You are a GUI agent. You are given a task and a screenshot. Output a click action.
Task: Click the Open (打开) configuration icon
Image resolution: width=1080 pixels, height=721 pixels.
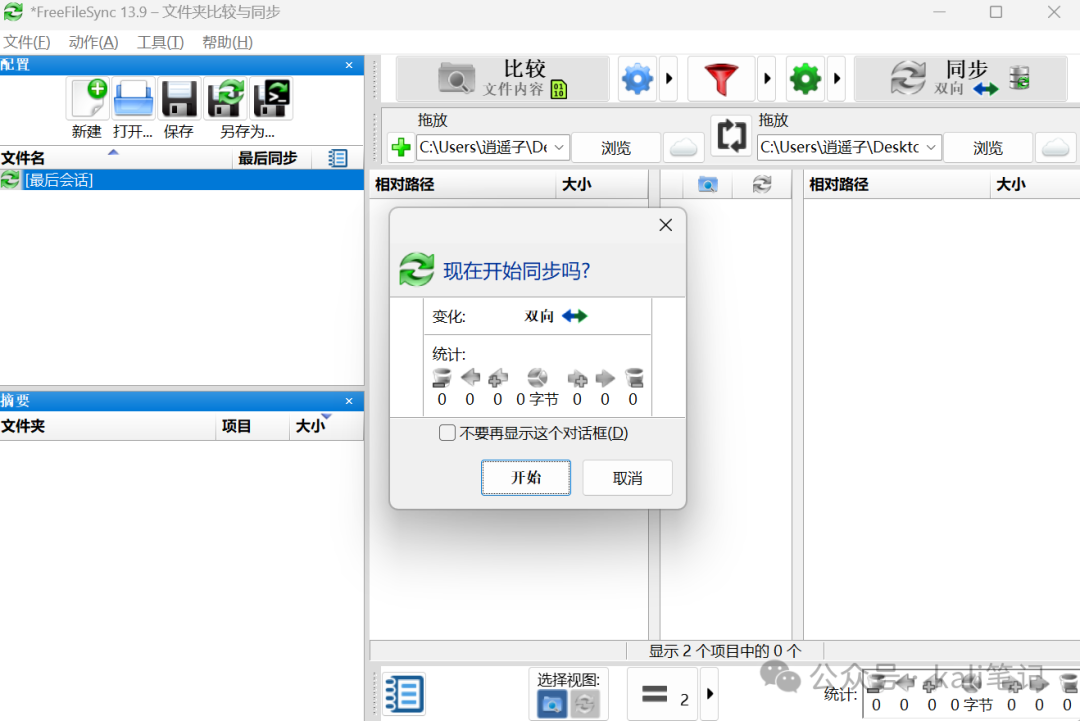pos(133,100)
